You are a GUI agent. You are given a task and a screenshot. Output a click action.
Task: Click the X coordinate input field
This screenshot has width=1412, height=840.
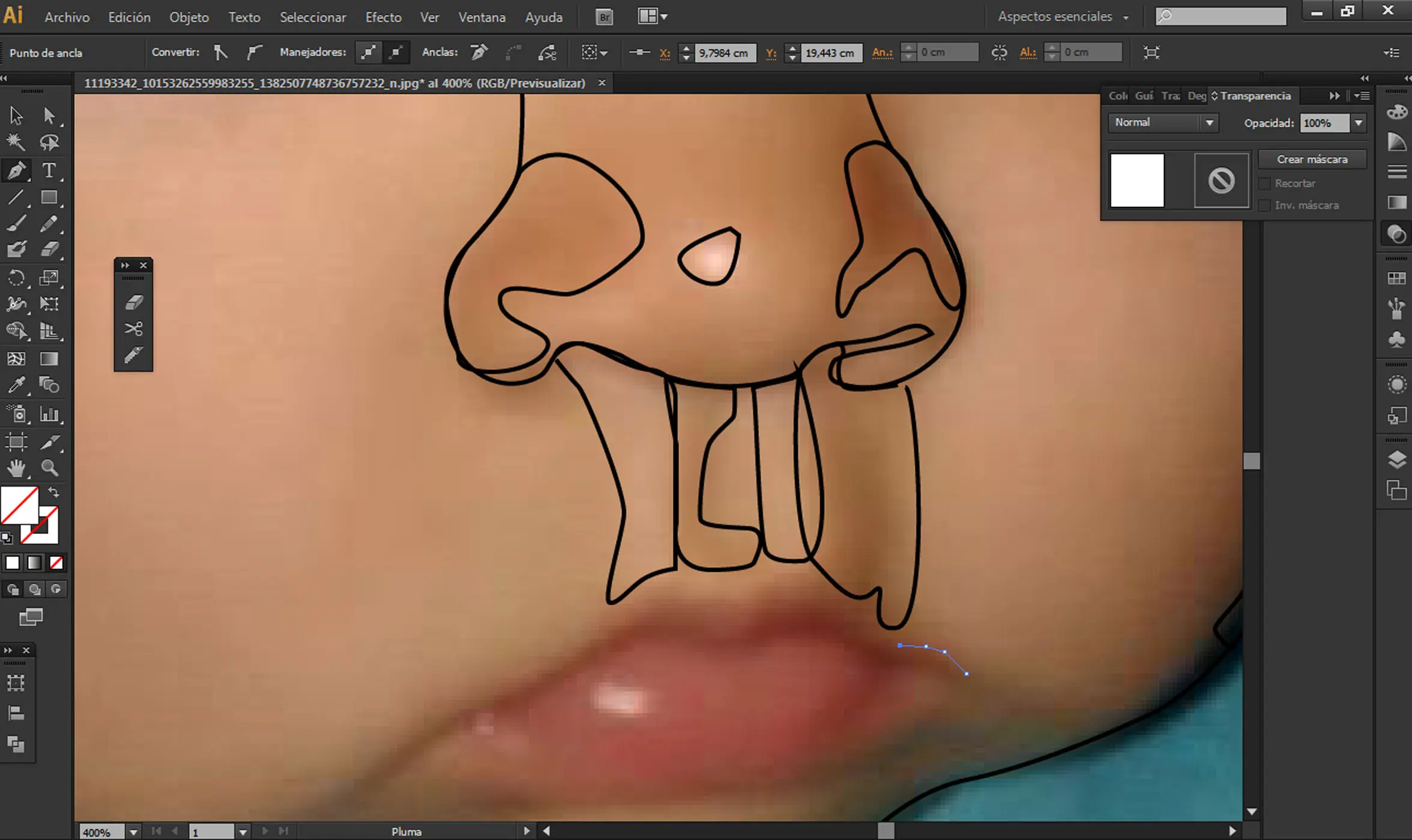725,53
